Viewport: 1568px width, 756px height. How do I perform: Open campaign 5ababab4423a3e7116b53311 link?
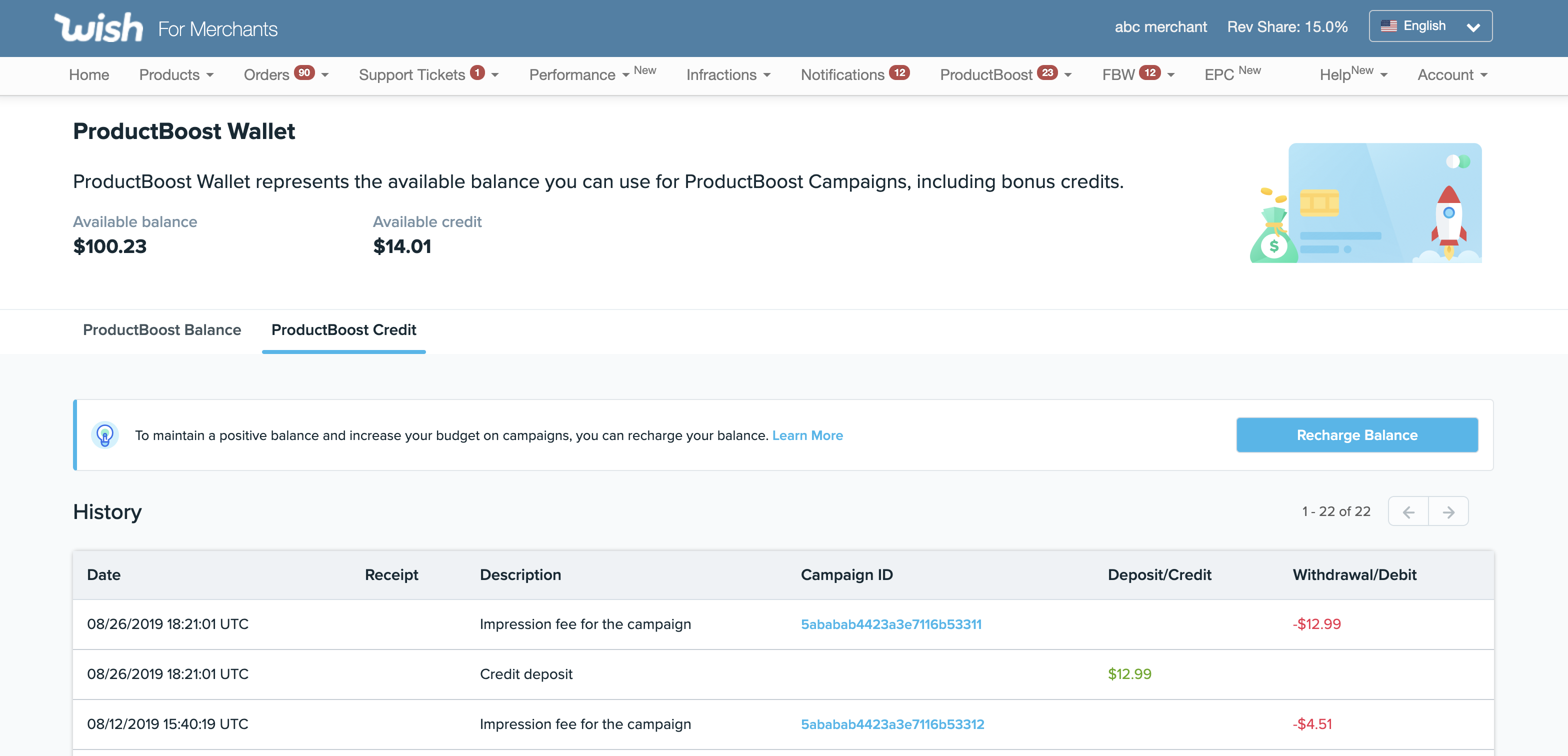[890, 624]
